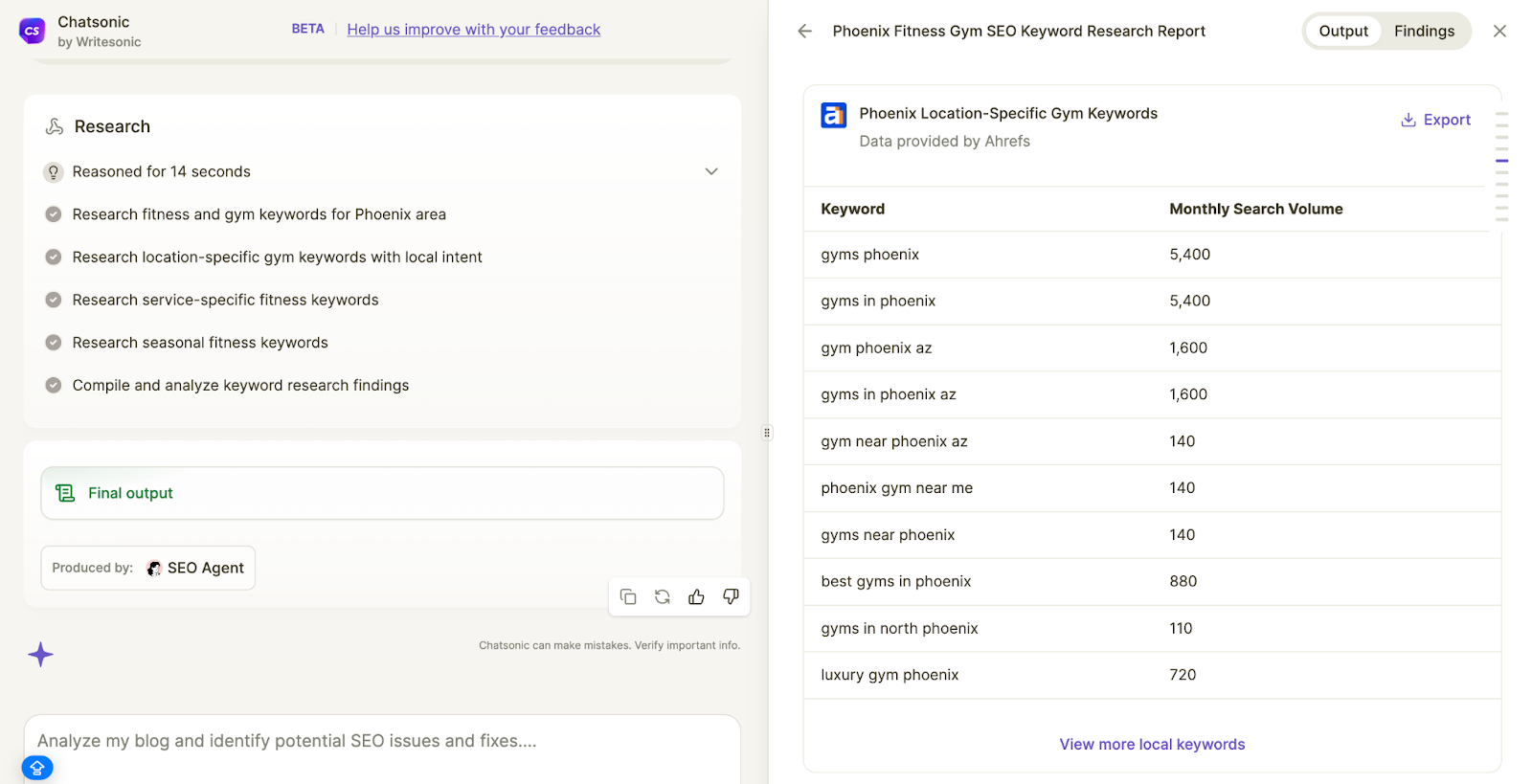Click the check next to 'Research seasonal fitness keywords'

[54, 343]
